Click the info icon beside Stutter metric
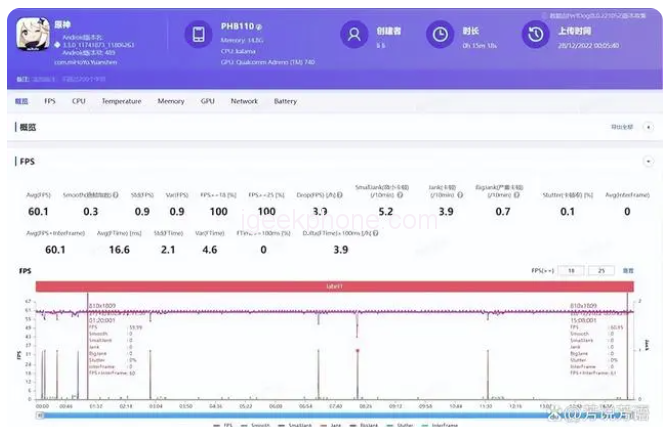This screenshot has height=427, width=664. [591, 195]
